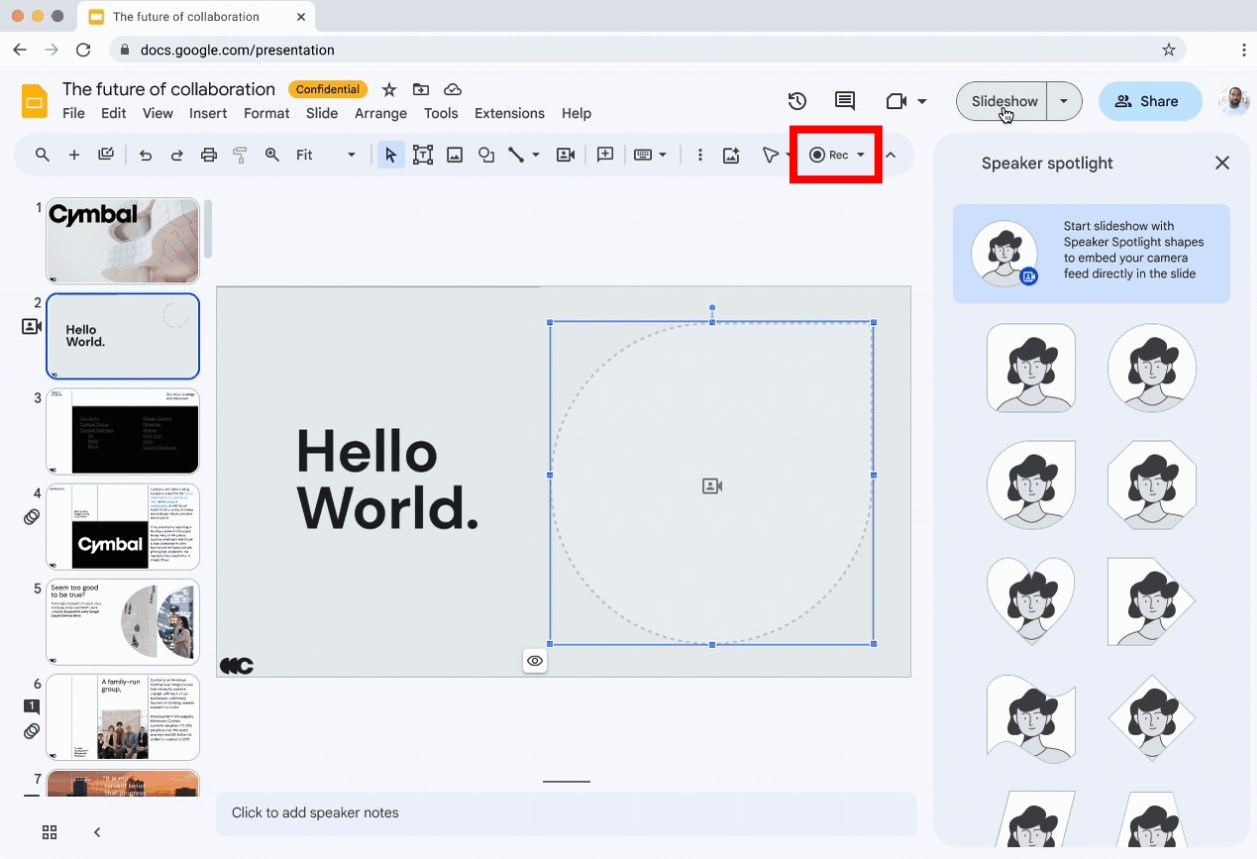Click the insert image icon

[x=455, y=155]
